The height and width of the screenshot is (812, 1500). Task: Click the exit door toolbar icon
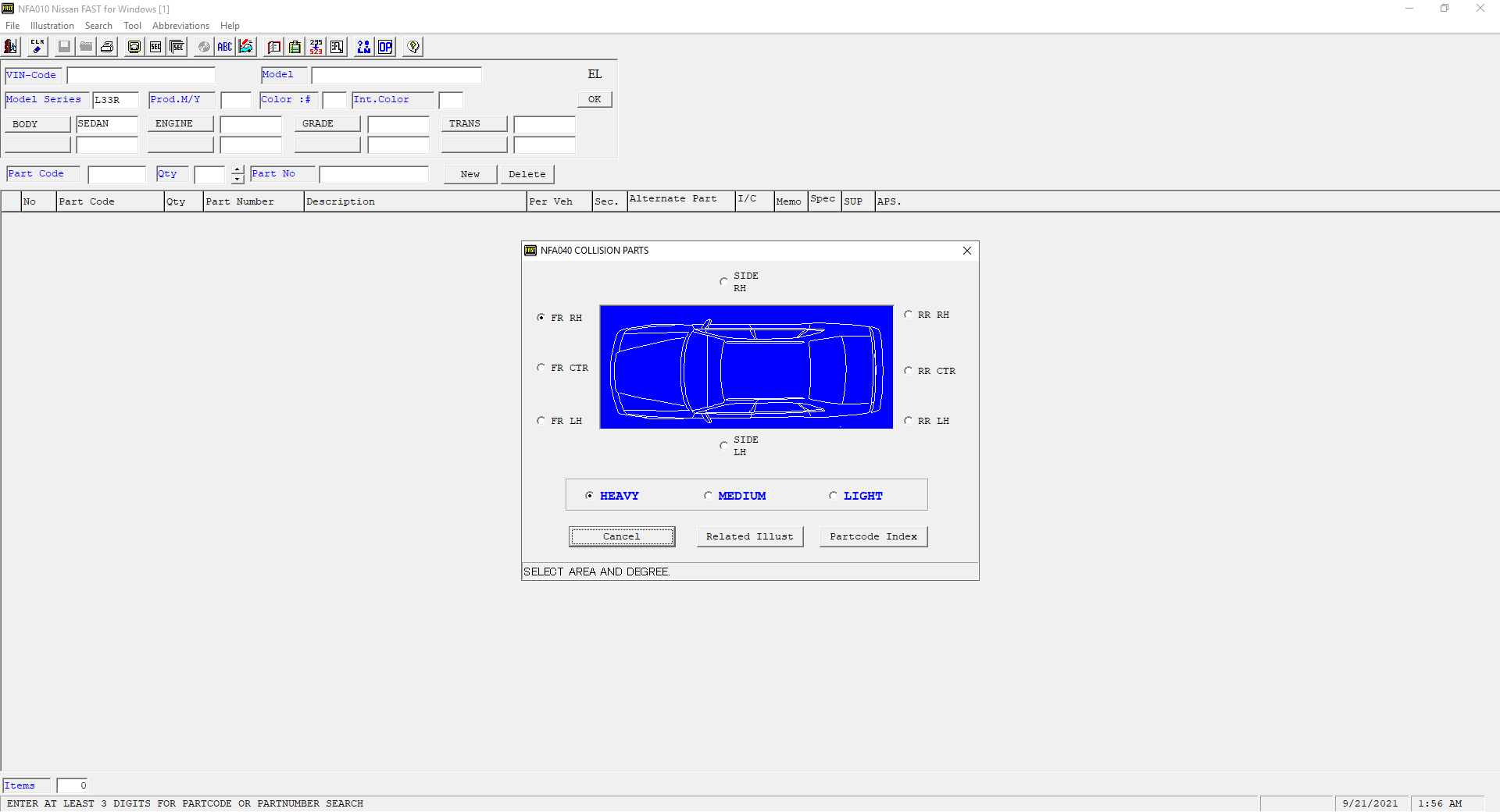click(11, 47)
